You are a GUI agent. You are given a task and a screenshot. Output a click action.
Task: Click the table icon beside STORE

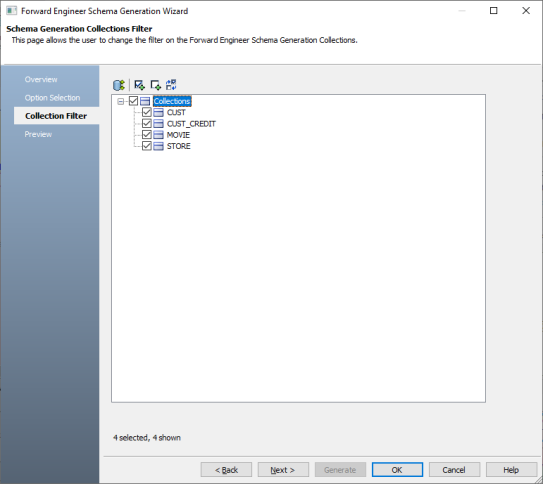pos(158,146)
